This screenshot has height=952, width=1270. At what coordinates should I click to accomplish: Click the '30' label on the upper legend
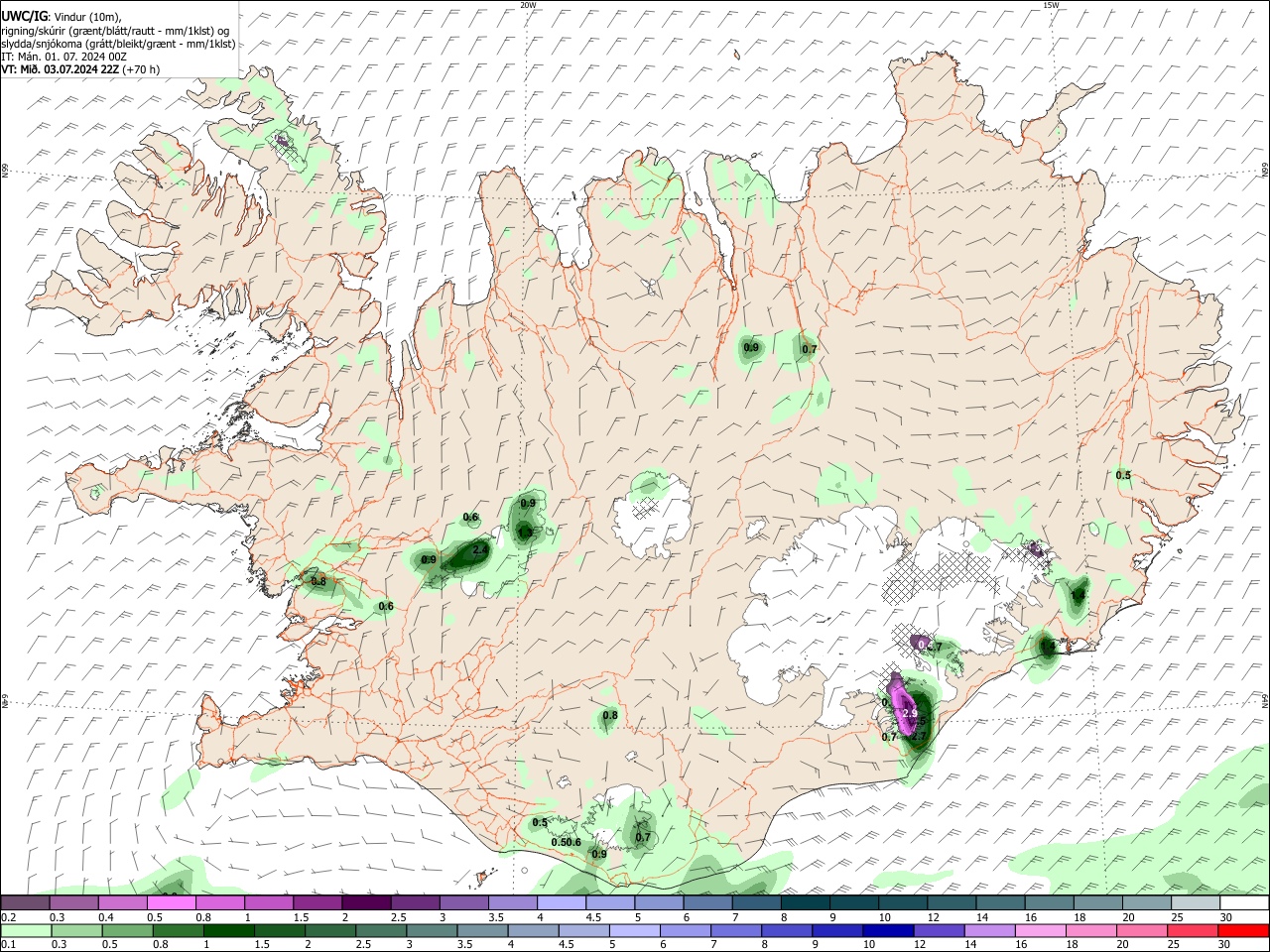tap(1226, 917)
